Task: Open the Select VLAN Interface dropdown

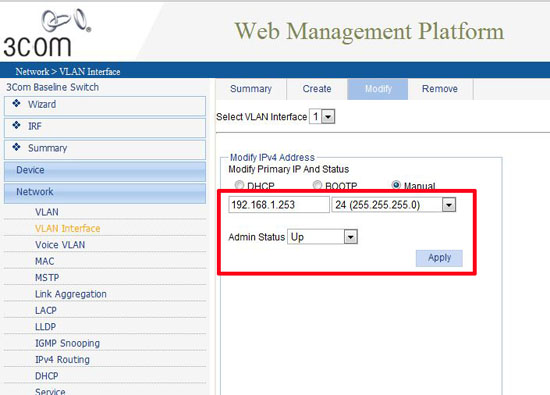Action: (x=322, y=116)
